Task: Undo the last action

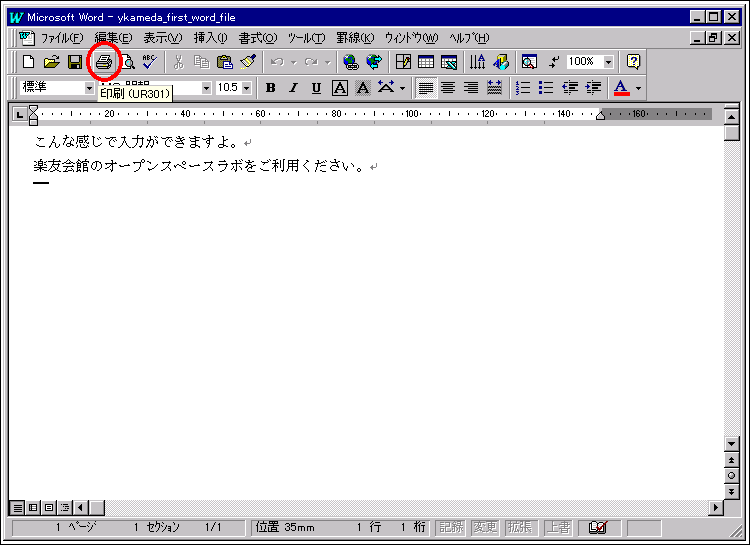Action: pyautogui.click(x=277, y=62)
